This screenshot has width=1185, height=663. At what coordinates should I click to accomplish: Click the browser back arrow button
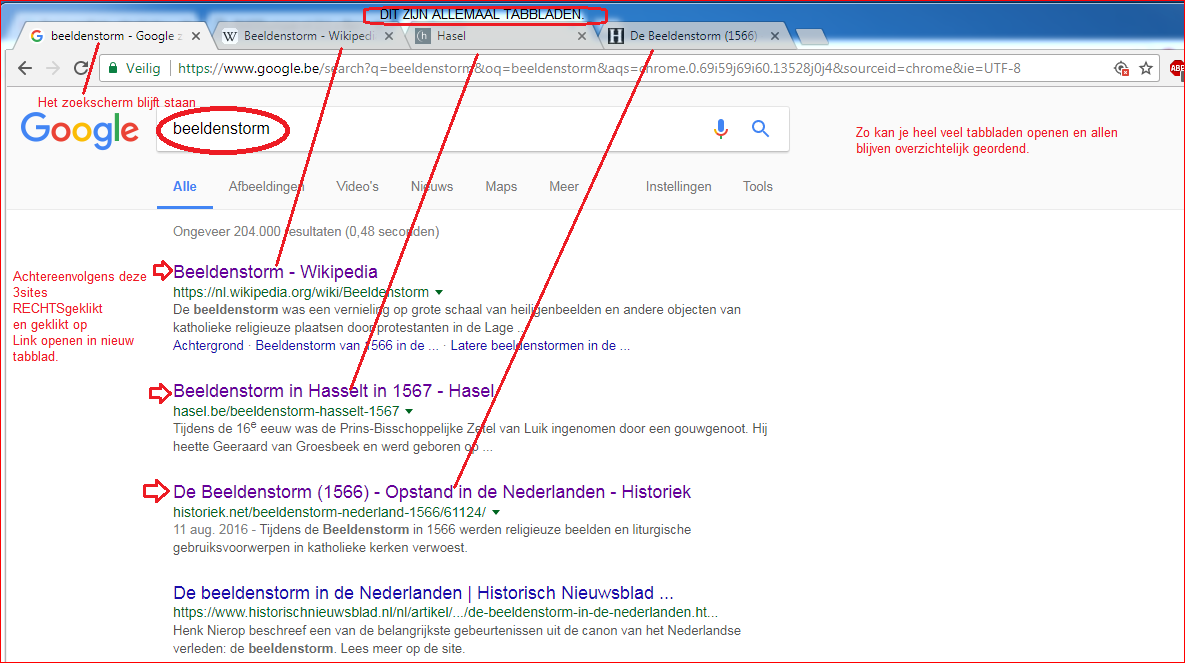coord(25,68)
